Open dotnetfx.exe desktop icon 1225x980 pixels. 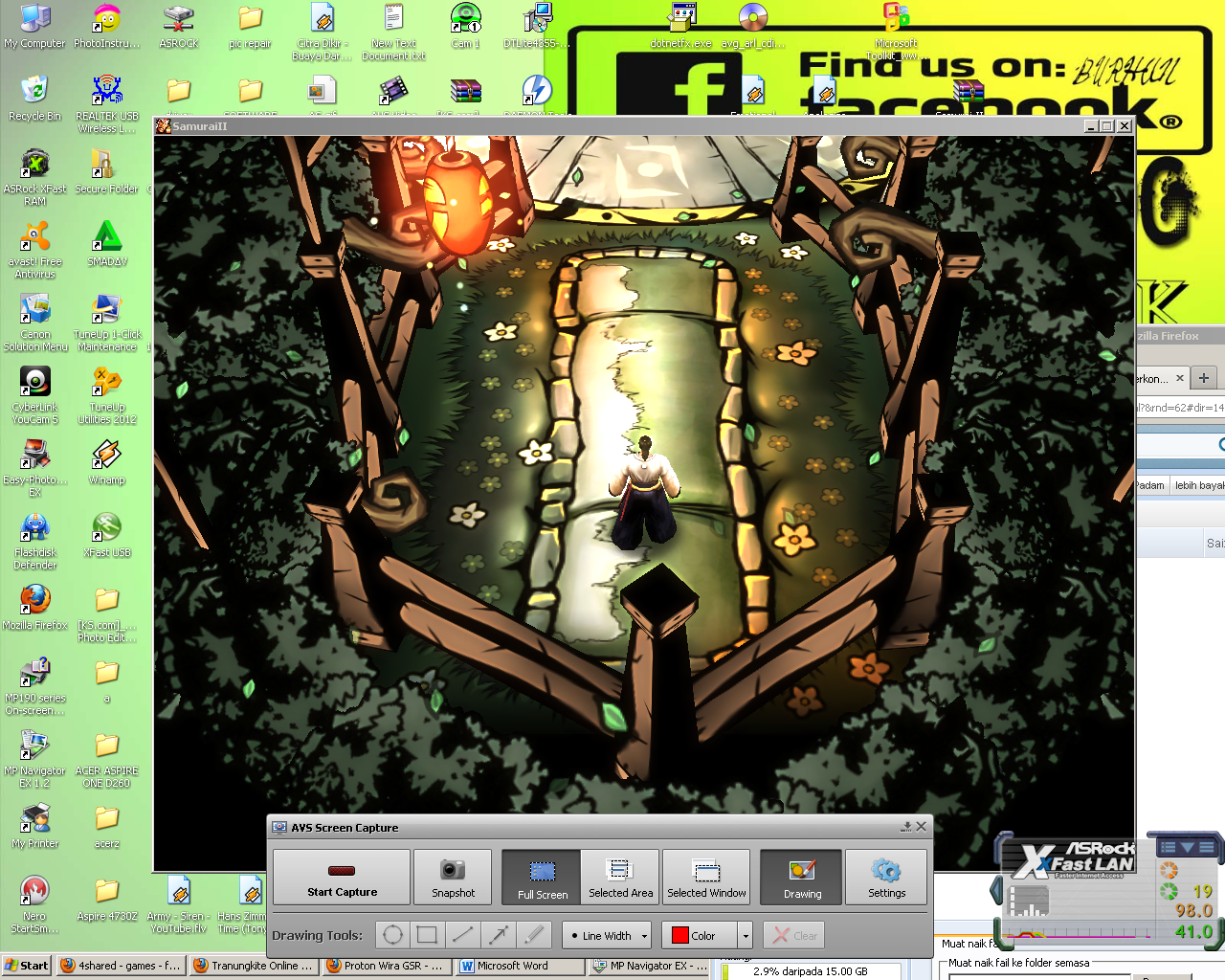point(681,27)
